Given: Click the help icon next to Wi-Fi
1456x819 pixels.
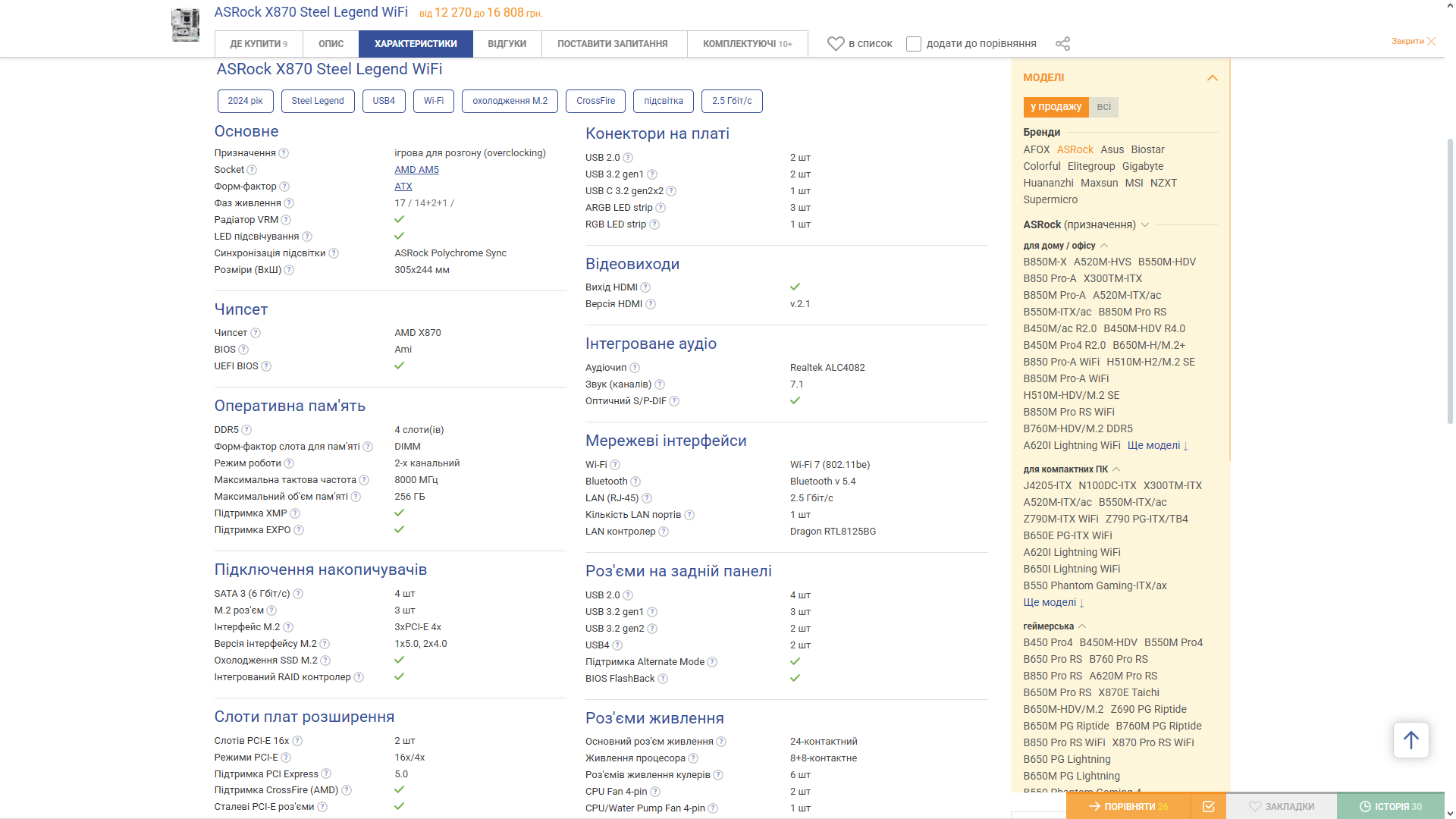Looking at the screenshot, I should point(615,465).
